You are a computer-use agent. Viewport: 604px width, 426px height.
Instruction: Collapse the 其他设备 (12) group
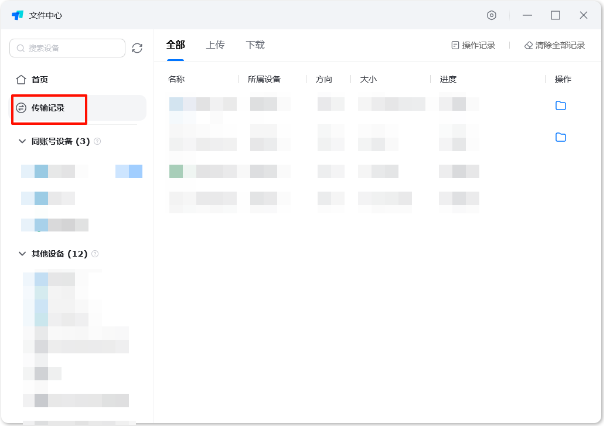22,253
